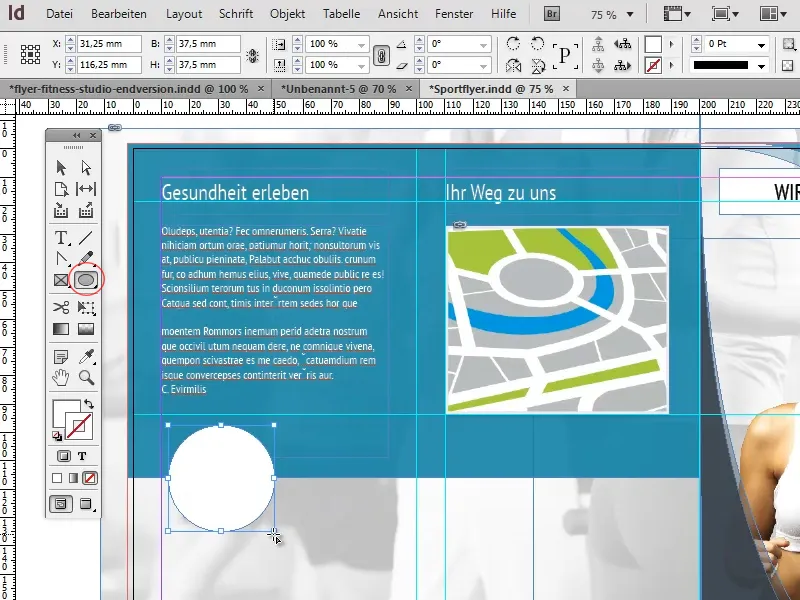Switch to flyer-fitness-studio-endversion.indd tab
Screen dimensions: 800x600
(x=129, y=89)
